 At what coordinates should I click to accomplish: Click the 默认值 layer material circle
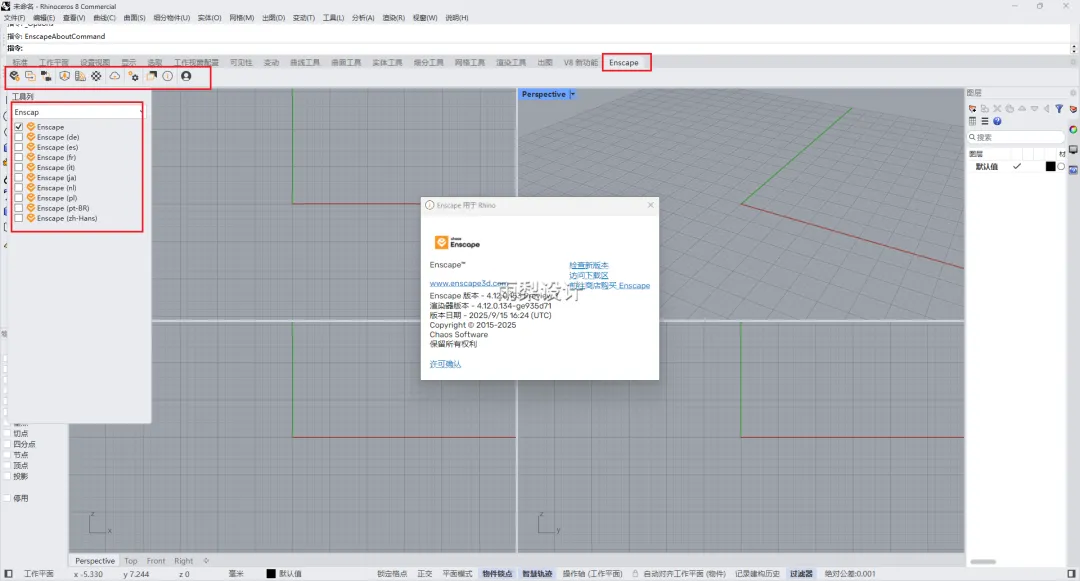pos(1061,167)
